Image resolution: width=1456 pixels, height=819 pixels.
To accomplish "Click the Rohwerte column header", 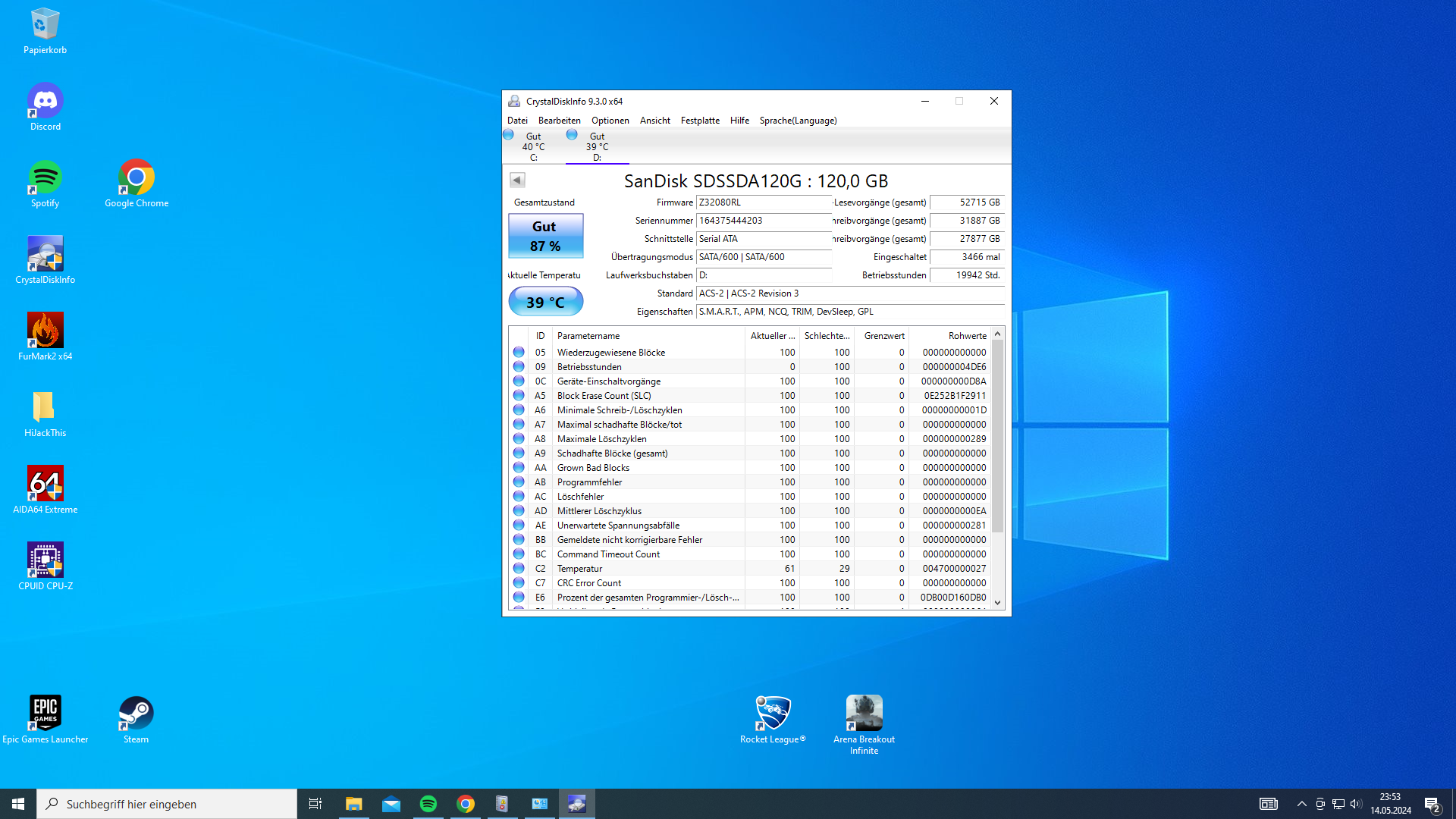I will point(966,336).
